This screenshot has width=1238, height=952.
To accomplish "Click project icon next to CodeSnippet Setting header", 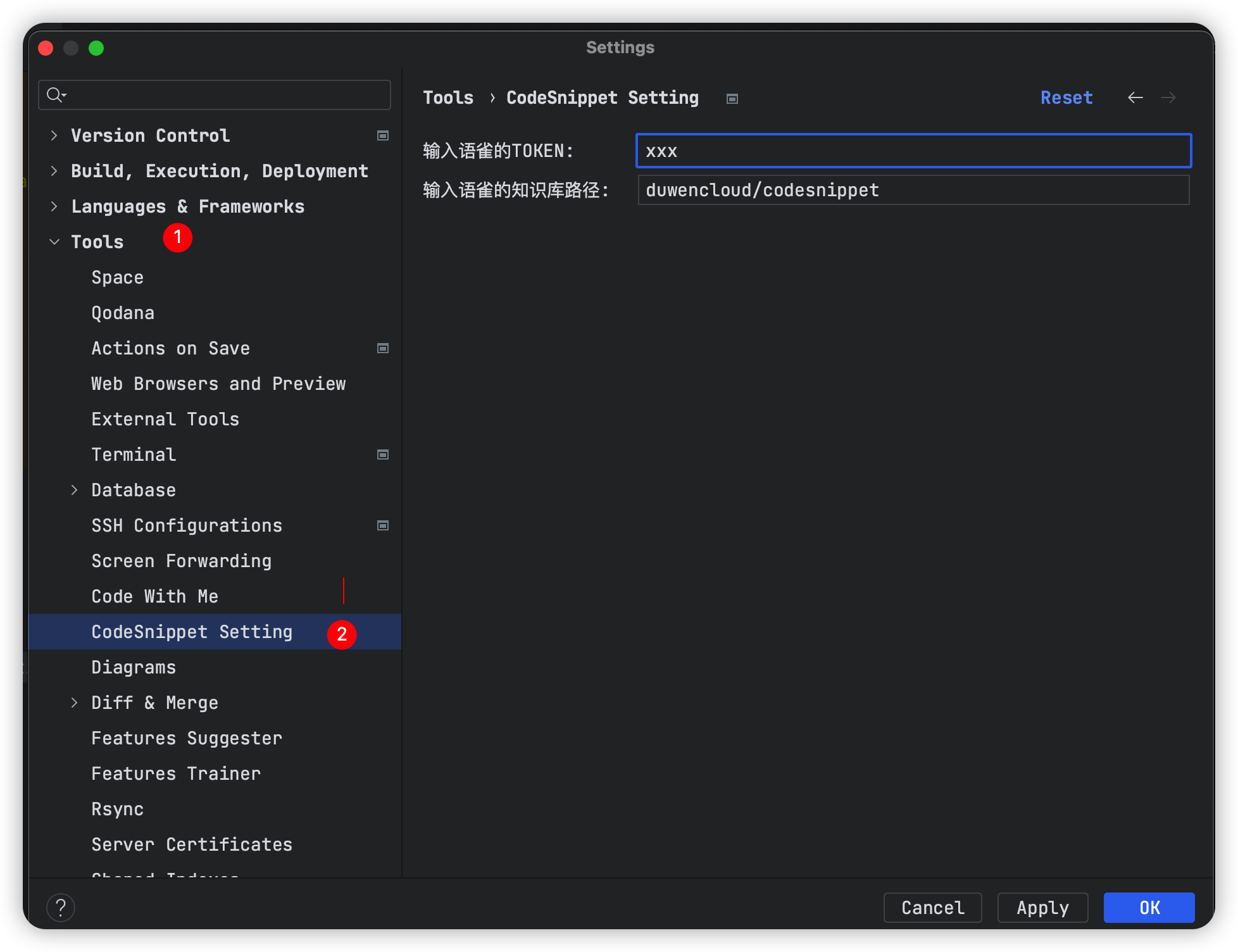I will [732, 99].
